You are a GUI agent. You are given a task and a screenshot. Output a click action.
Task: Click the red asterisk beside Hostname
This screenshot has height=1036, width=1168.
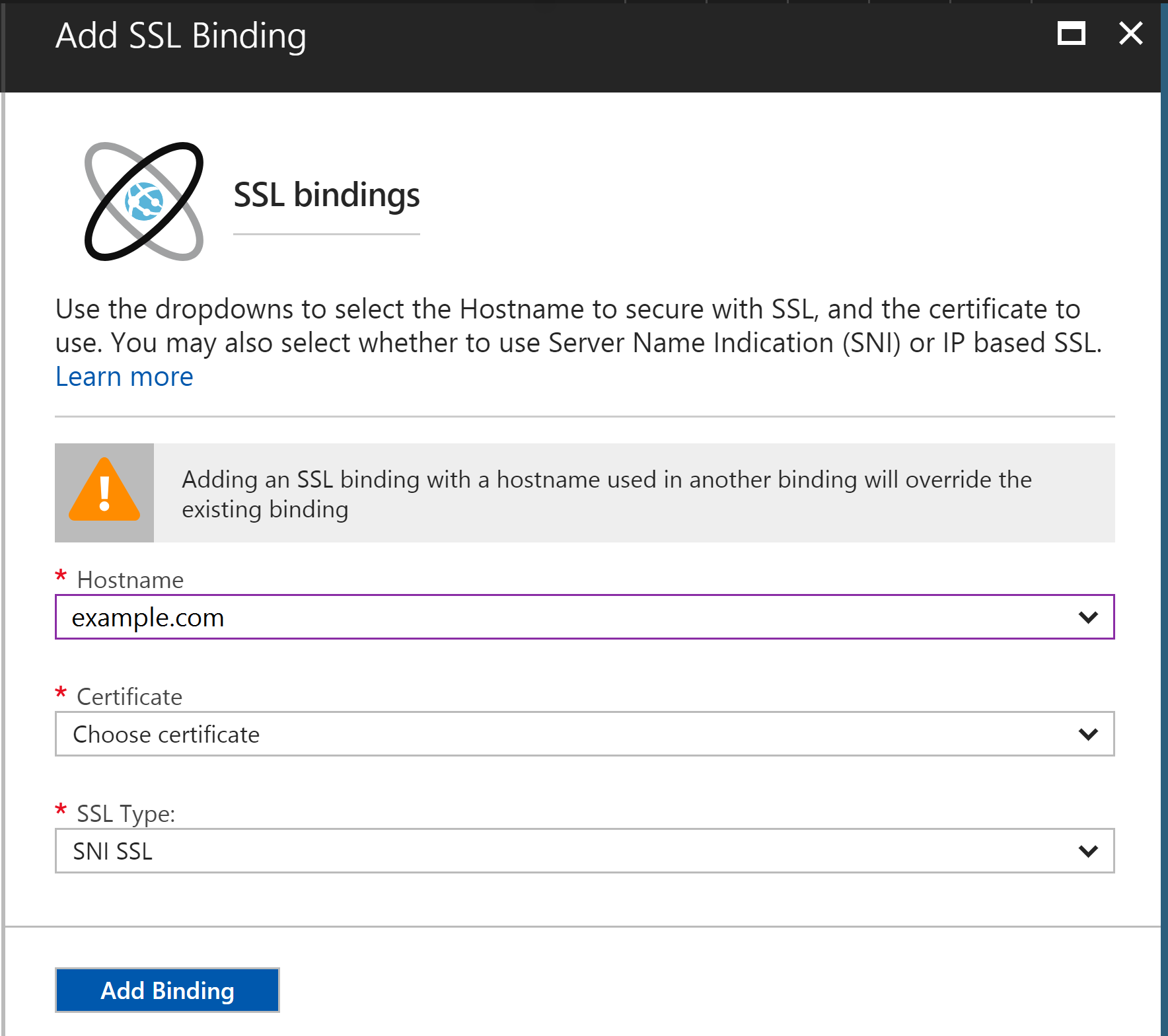point(61,576)
